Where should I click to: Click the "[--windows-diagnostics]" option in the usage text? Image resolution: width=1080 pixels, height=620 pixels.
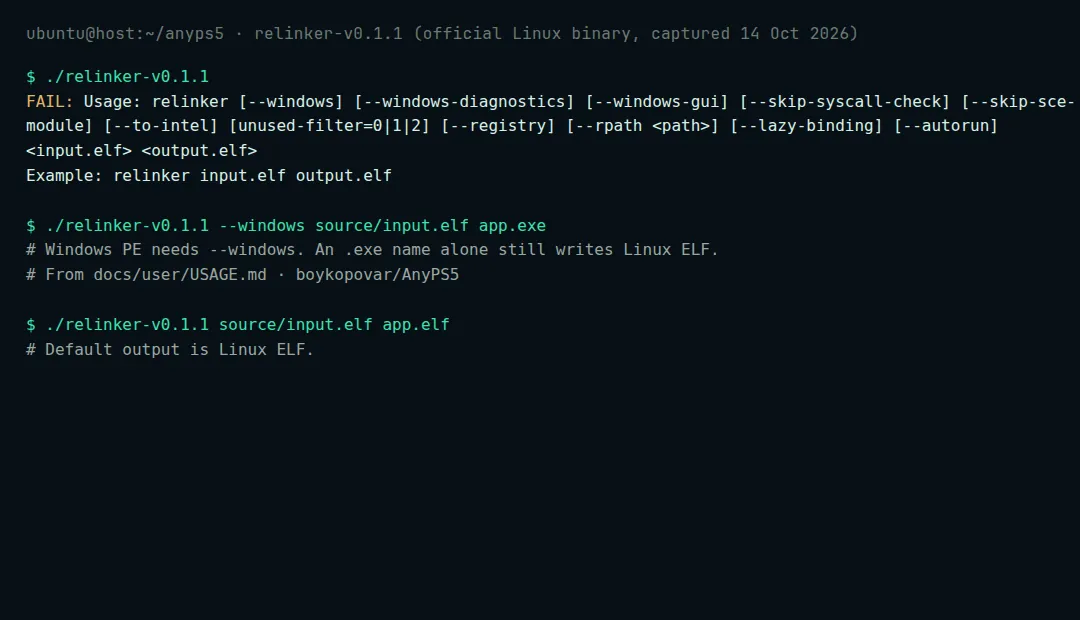coord(464,101)
